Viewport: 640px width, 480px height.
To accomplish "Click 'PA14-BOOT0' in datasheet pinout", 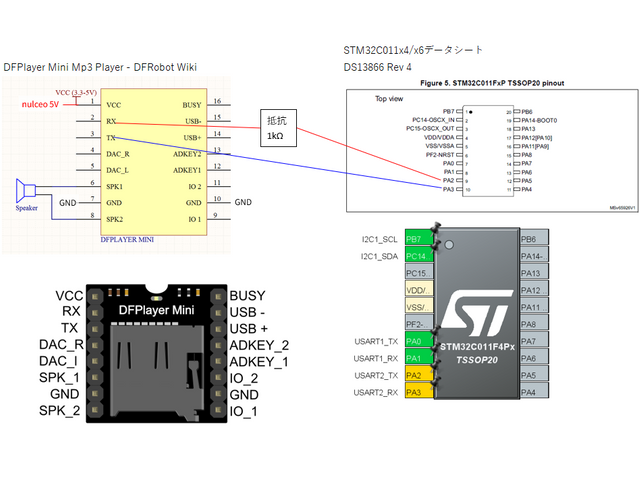I will 539,120.
